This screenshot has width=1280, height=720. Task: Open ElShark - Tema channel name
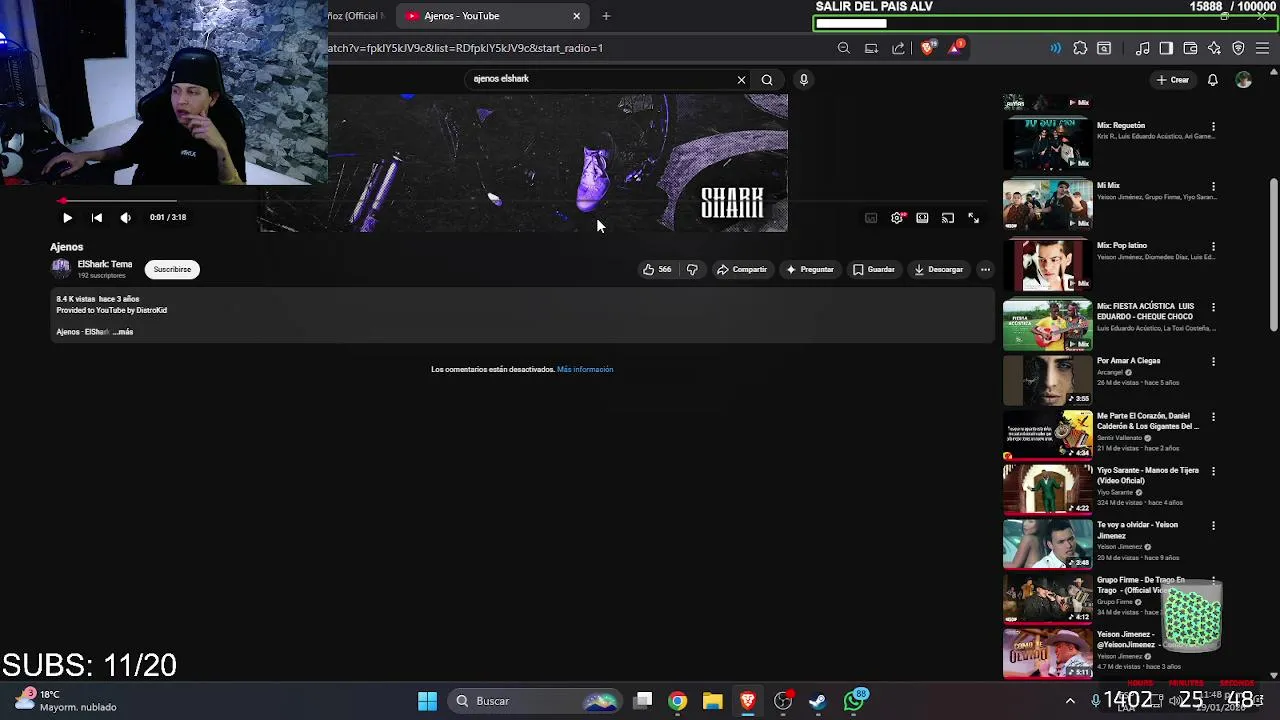[105, 264]
